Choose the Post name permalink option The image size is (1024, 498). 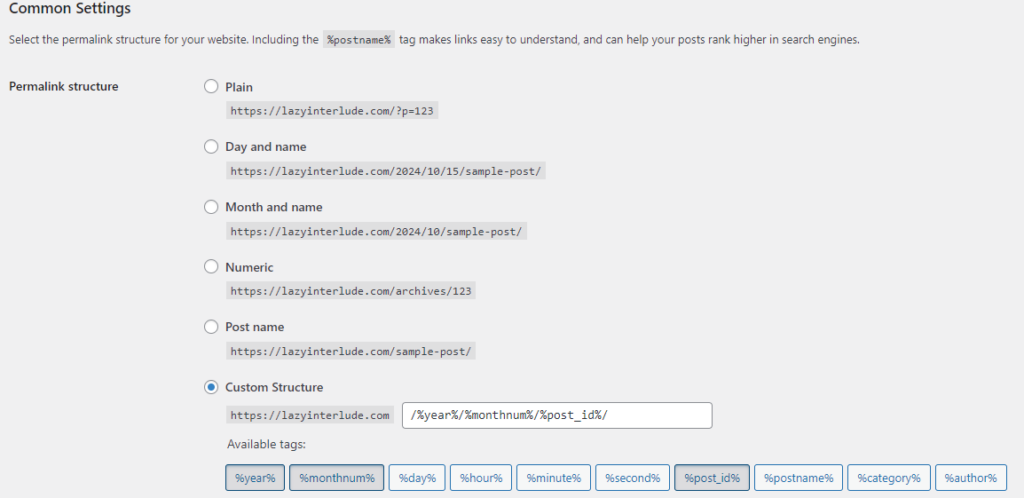(x=211, y=327)
